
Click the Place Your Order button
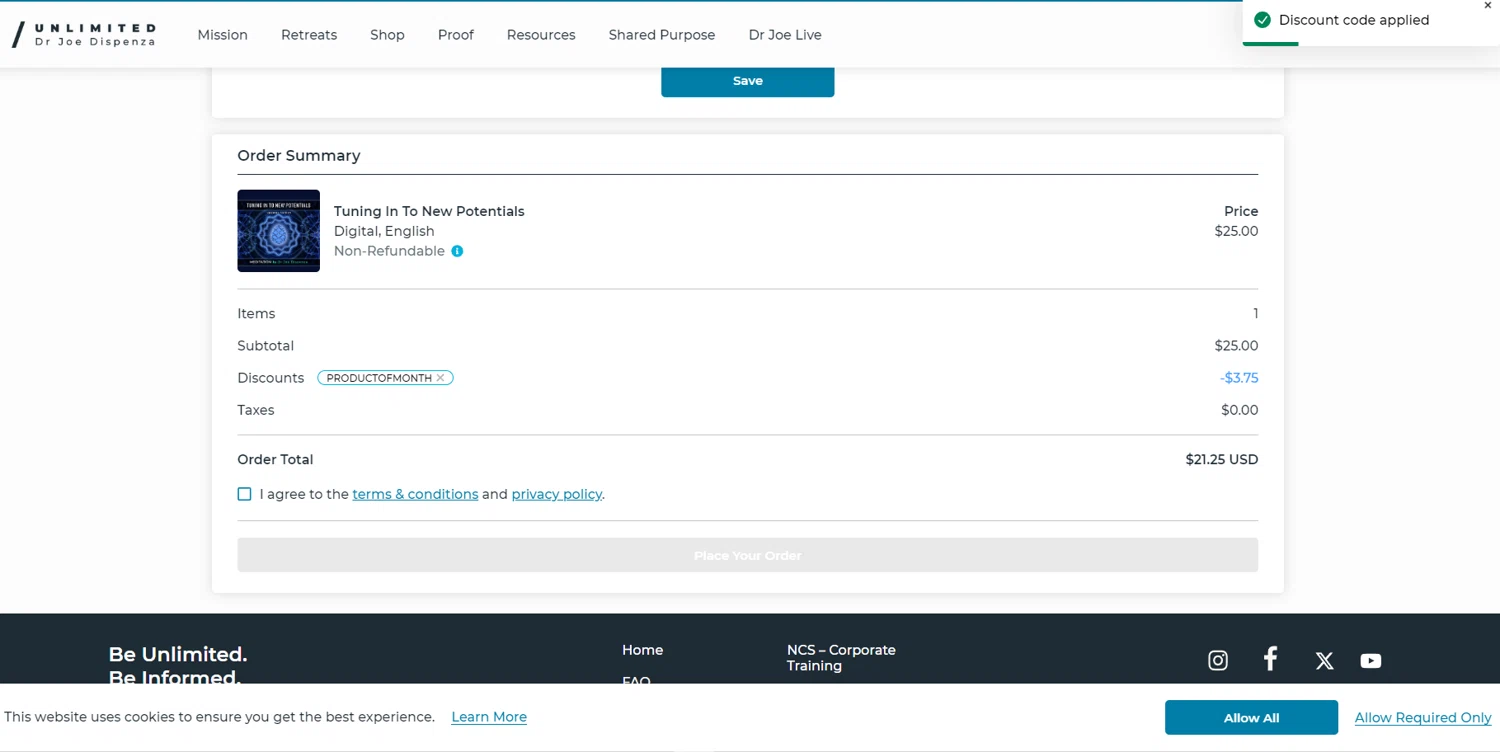[x=748, y=555]
